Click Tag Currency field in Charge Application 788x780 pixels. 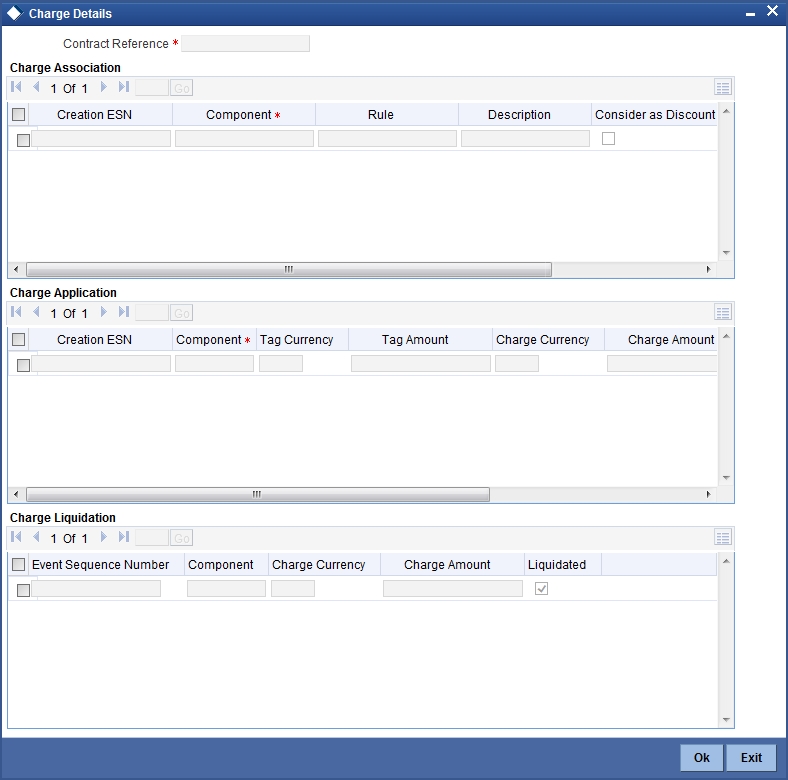point(281,364)
